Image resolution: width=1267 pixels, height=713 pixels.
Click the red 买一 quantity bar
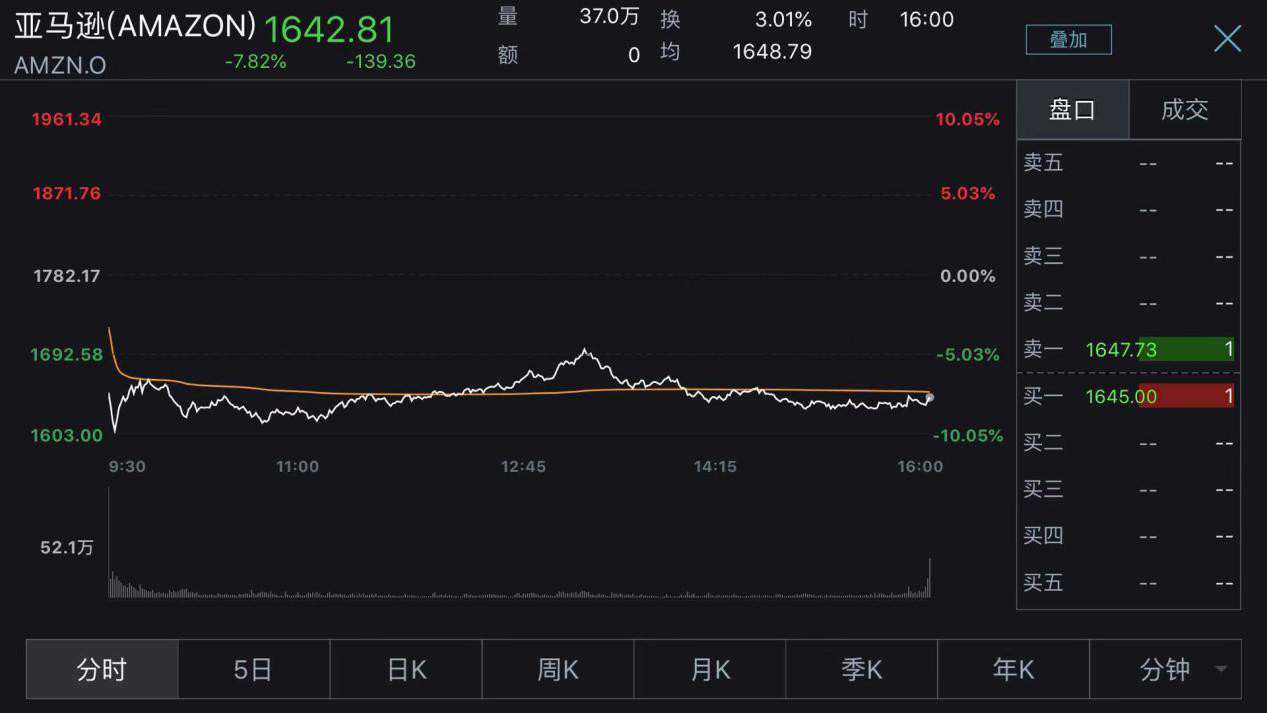point(1186,396)
